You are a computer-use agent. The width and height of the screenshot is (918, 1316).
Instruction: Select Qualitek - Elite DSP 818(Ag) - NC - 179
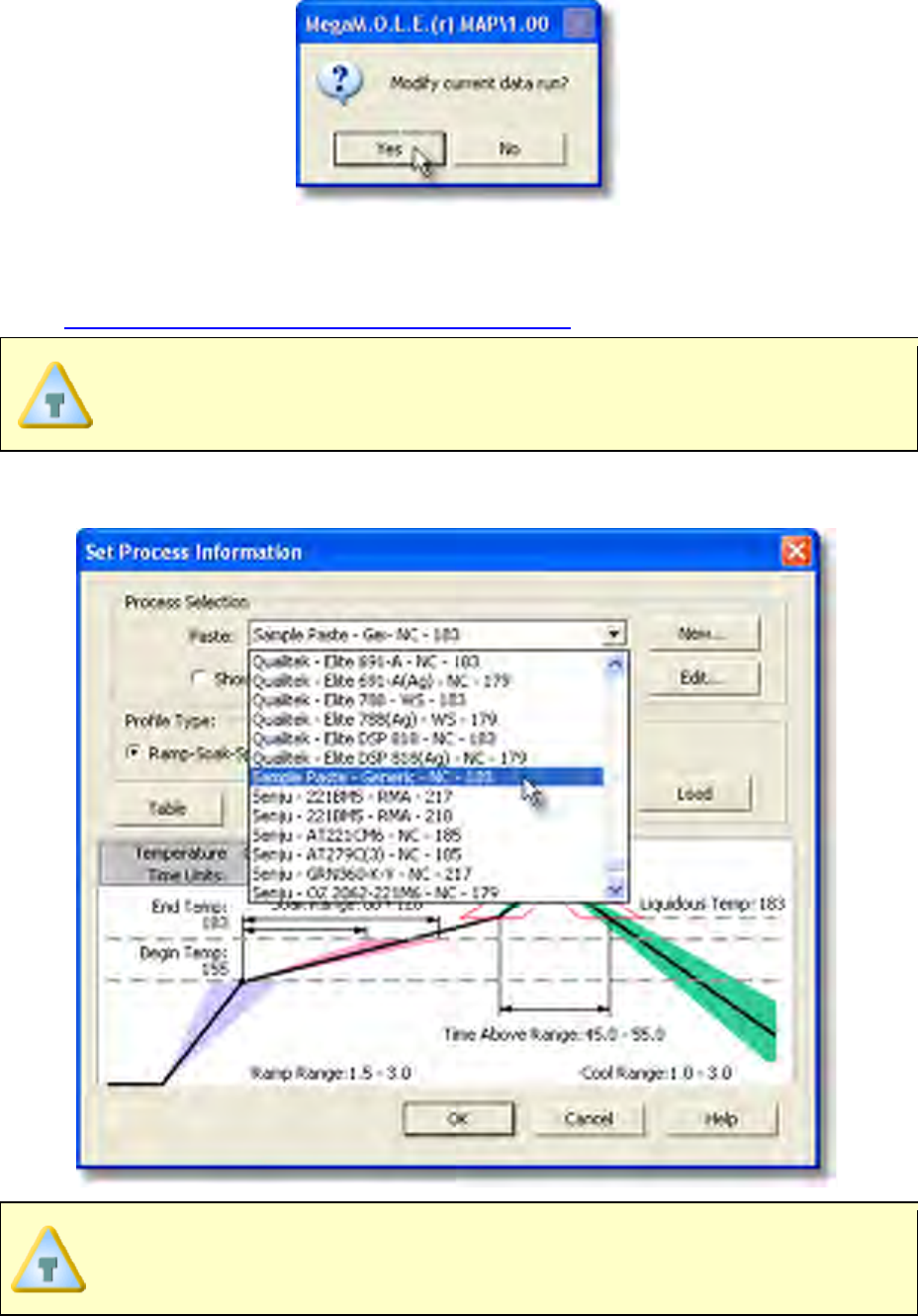point(426,758)
